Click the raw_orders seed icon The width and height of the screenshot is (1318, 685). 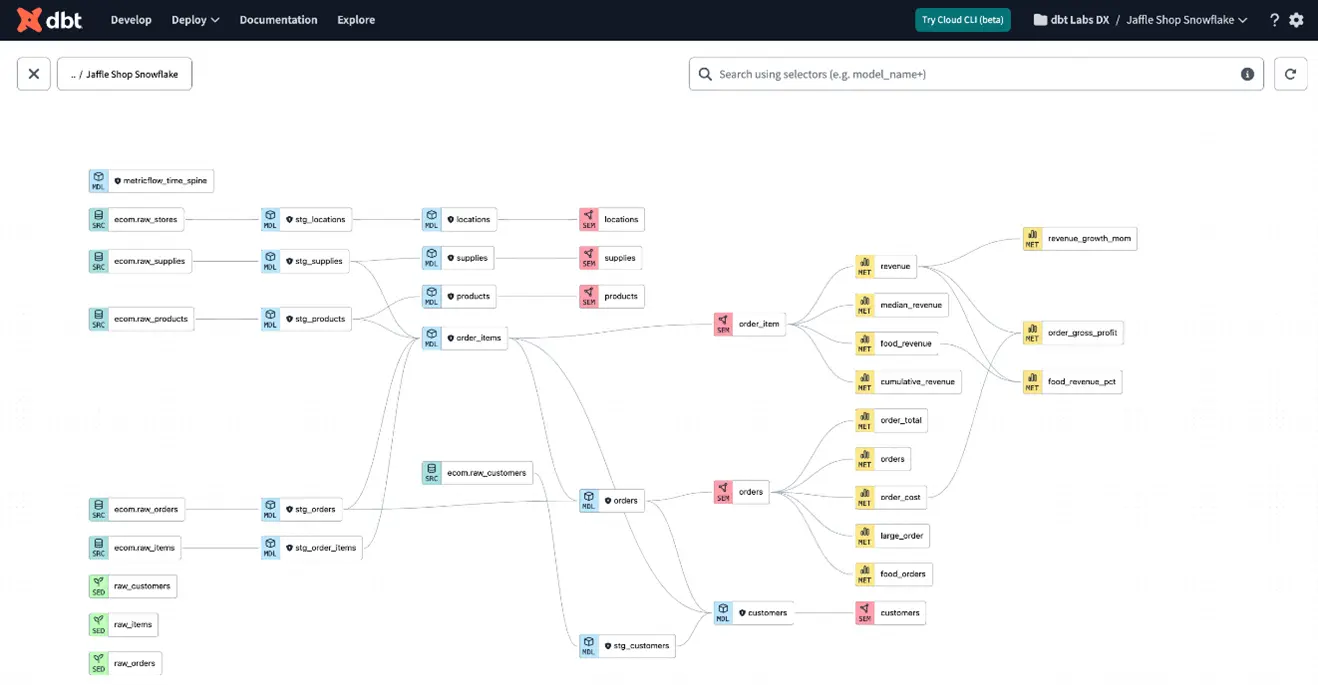[x=98, y=663]
